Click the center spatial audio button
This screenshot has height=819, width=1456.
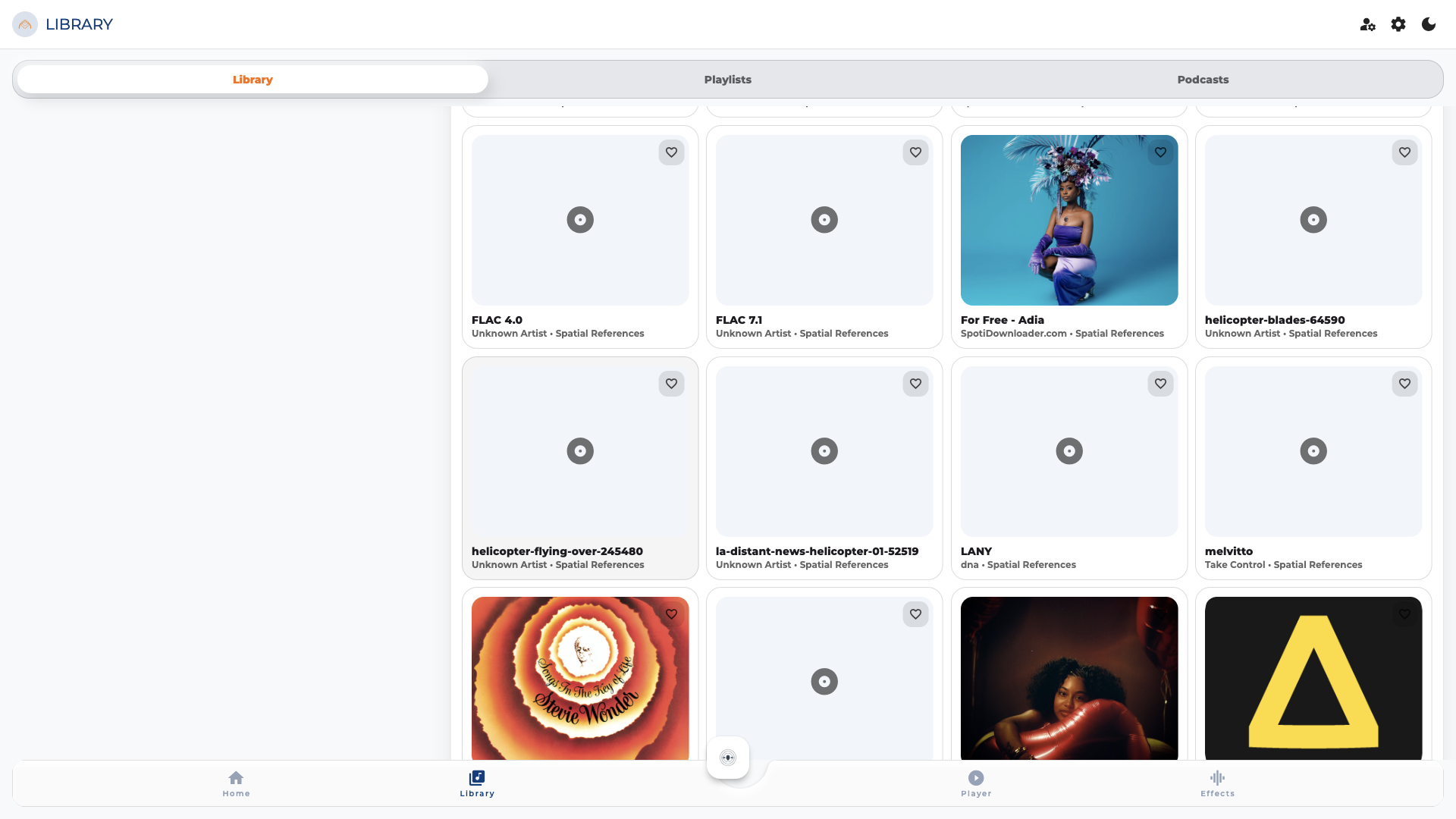pos(728,758)
